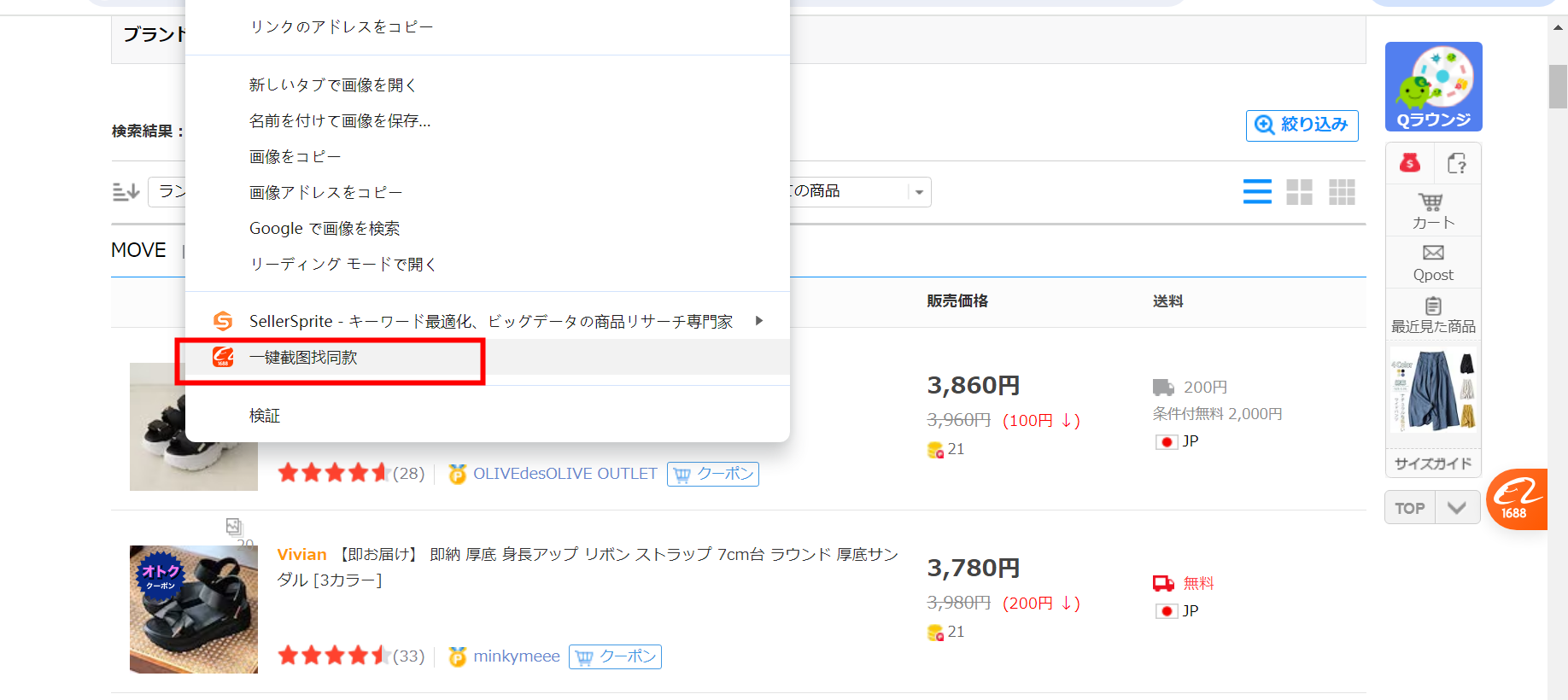This screenshot has height=700, width=1568.
Task: Click the coin icon under 3,860円
Action: click(935, 450)
